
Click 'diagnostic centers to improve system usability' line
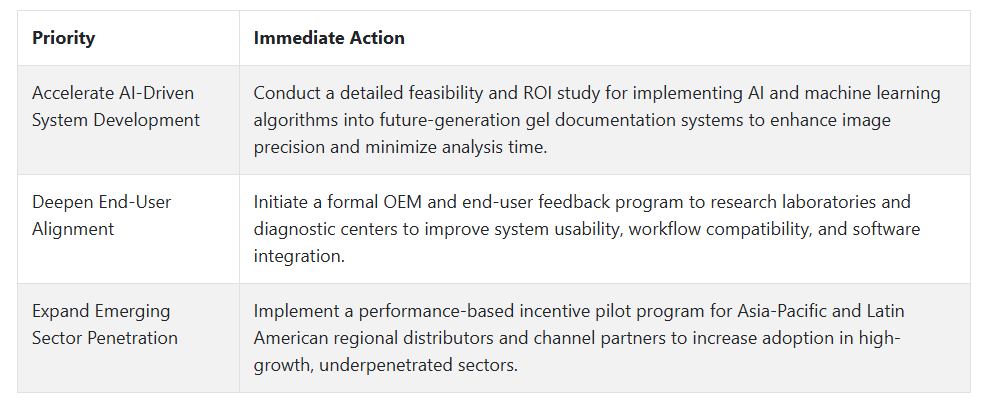(438, 229)
